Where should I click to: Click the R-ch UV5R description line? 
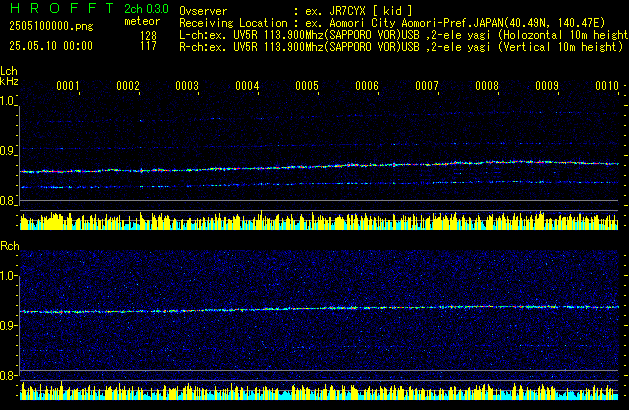[x=401, y=47]
